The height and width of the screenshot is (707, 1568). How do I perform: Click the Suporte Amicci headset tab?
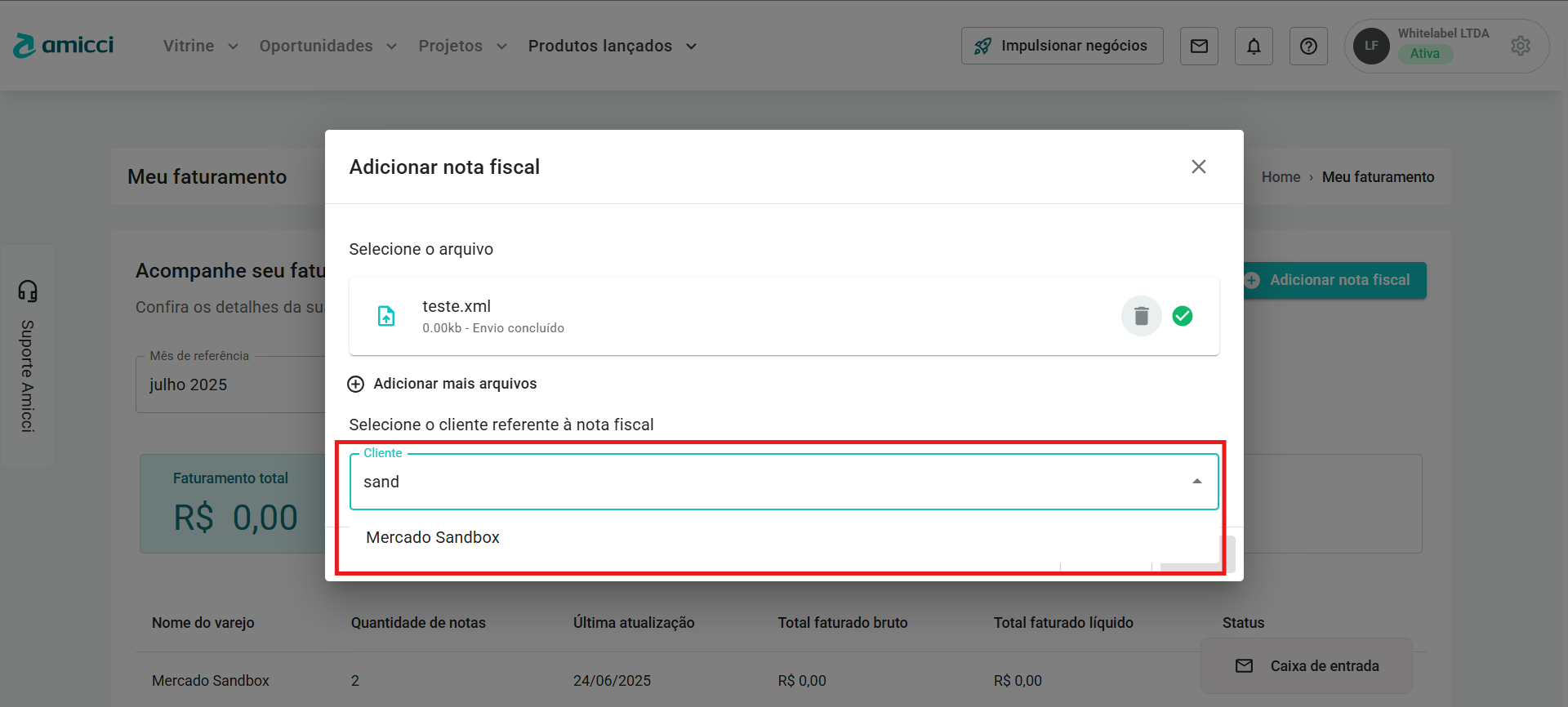pyautogui.click(x=28, y=356)
